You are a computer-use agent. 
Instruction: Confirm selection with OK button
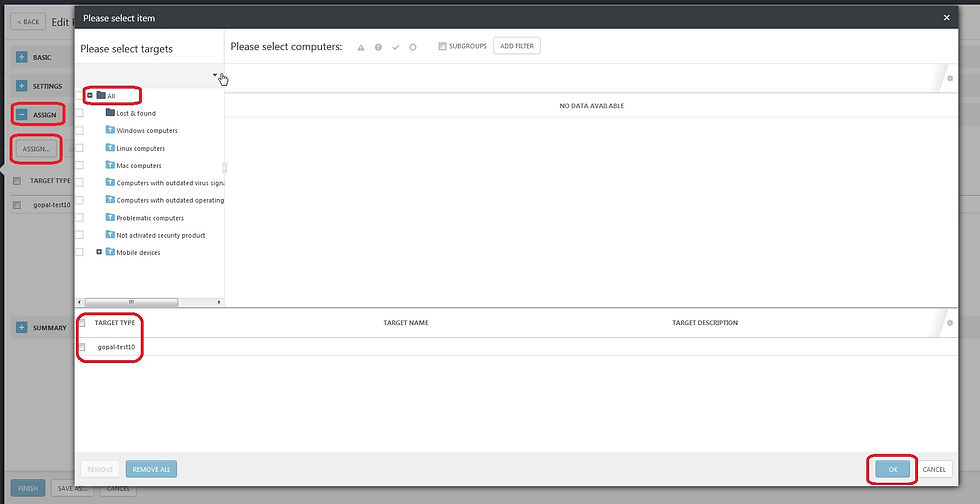pyautogui.click(x=892, y=470)
